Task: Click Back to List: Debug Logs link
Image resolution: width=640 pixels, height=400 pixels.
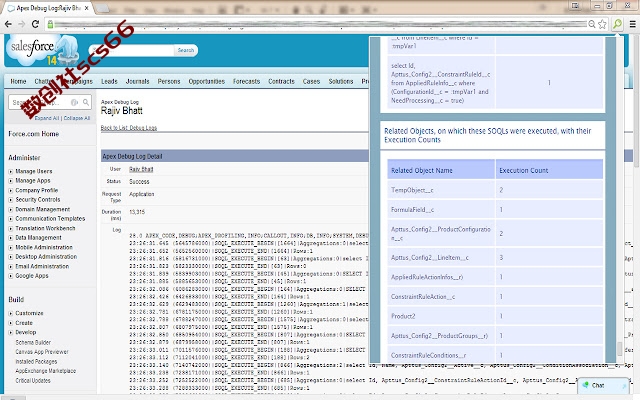Action: [x=129, y=128]
